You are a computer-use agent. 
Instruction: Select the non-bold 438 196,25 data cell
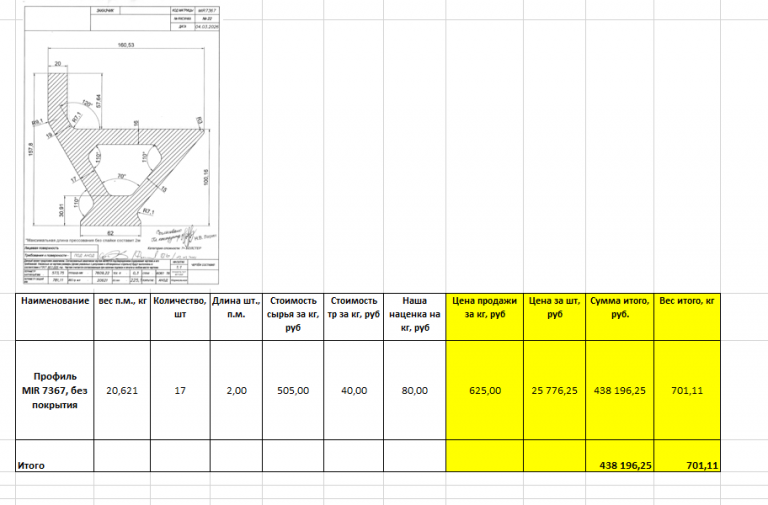[x=620, y=390]
